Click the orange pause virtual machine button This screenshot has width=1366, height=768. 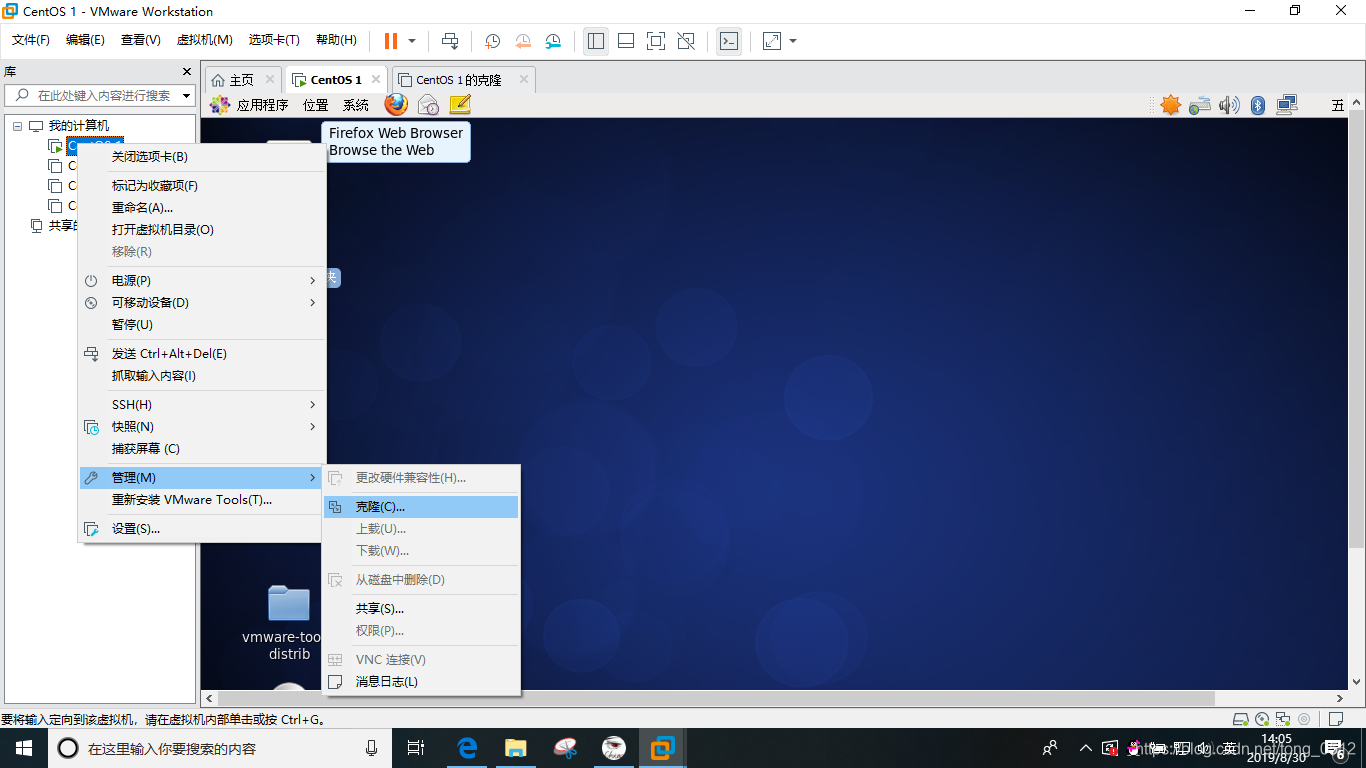390,41
